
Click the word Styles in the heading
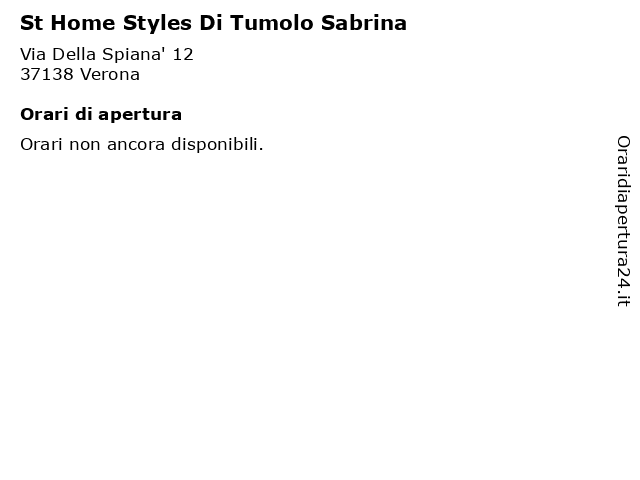pos(157,23)
